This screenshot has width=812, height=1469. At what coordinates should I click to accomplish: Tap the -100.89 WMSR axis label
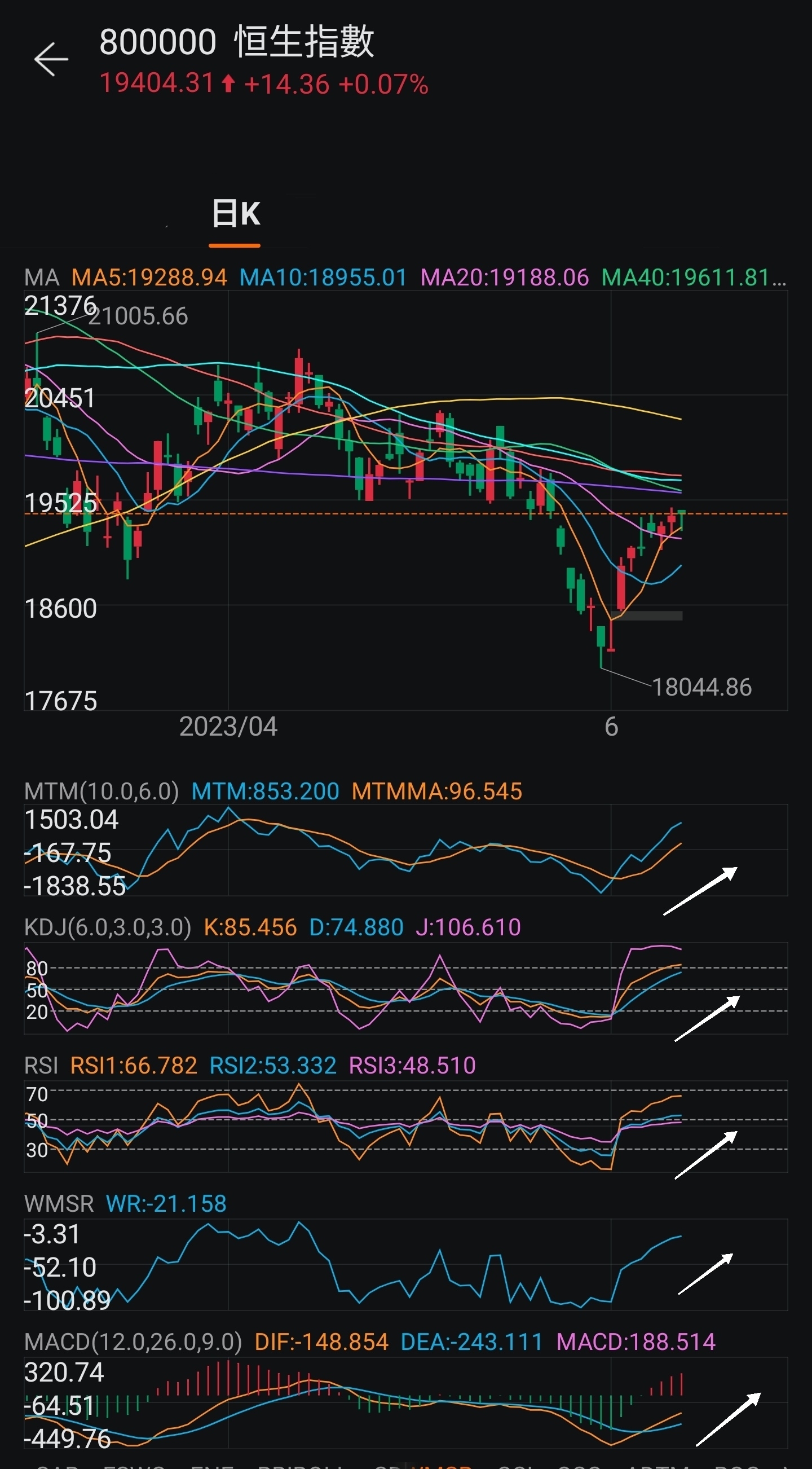(x=67, y=1301)
